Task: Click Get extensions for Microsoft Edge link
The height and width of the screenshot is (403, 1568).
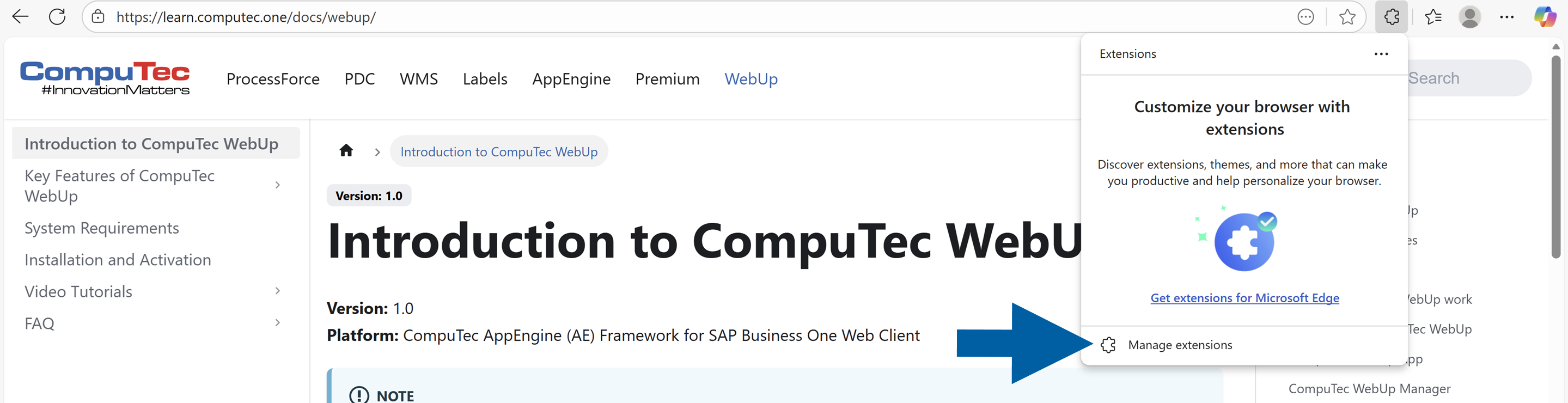Action: point(1245,298)
